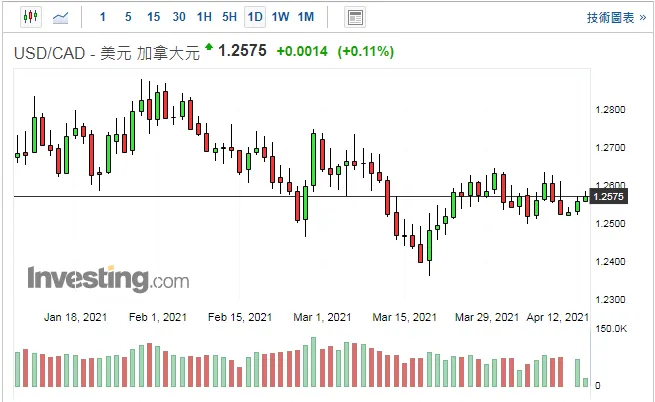Screen dimensions: 655x402
Task: Click the Jan 18, 2021 date label
Action: coord(75,317)
